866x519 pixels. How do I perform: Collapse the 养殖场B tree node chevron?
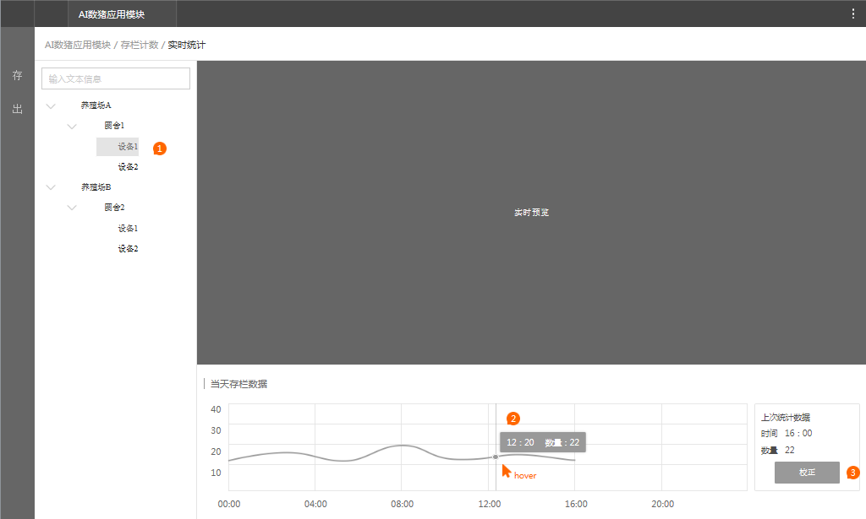click(51, 187)
